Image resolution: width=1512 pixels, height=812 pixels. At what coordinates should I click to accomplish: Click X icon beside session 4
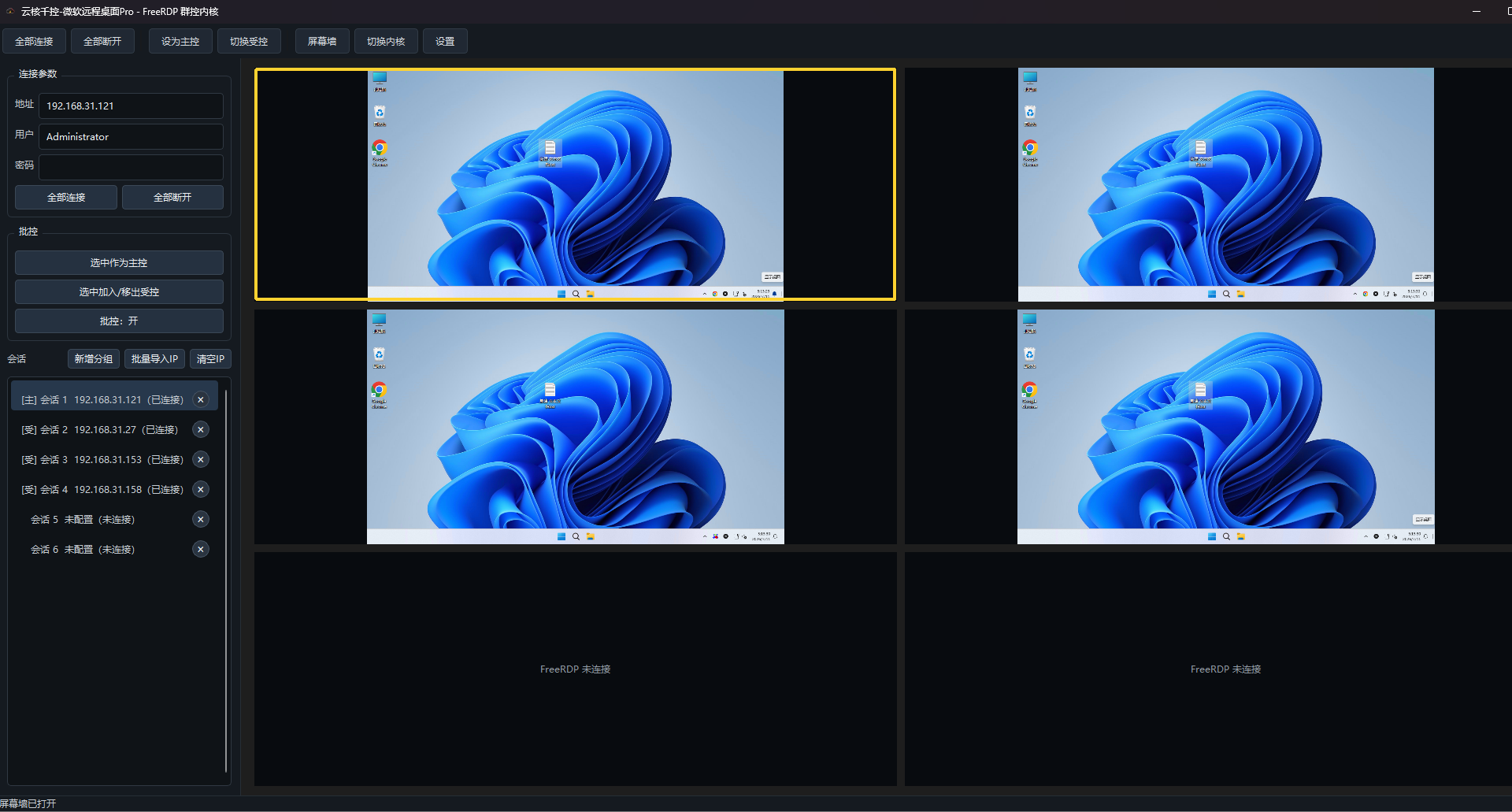[201, 490]
